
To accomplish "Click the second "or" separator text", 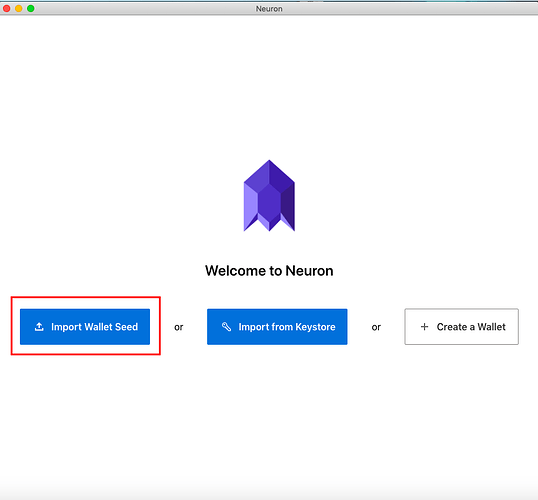I will [x=376, y=327].
